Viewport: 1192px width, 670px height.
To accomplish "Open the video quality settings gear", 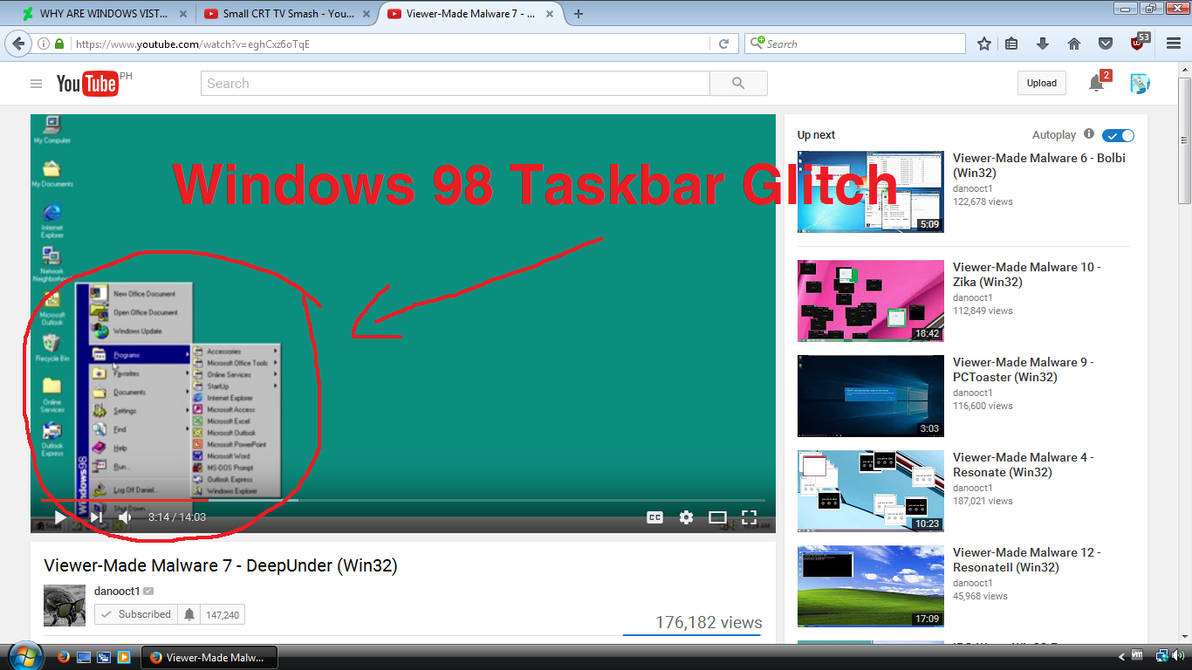I will pos(686,517).
